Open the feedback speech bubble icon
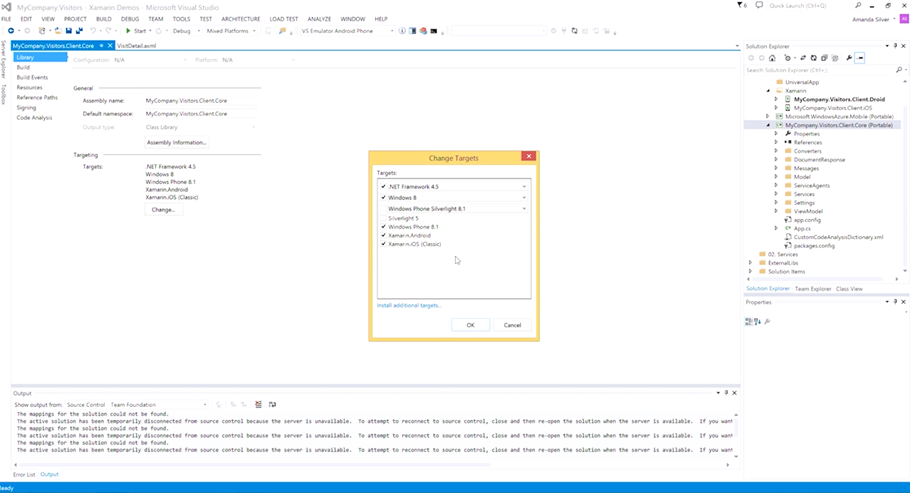 click(759, 5)
